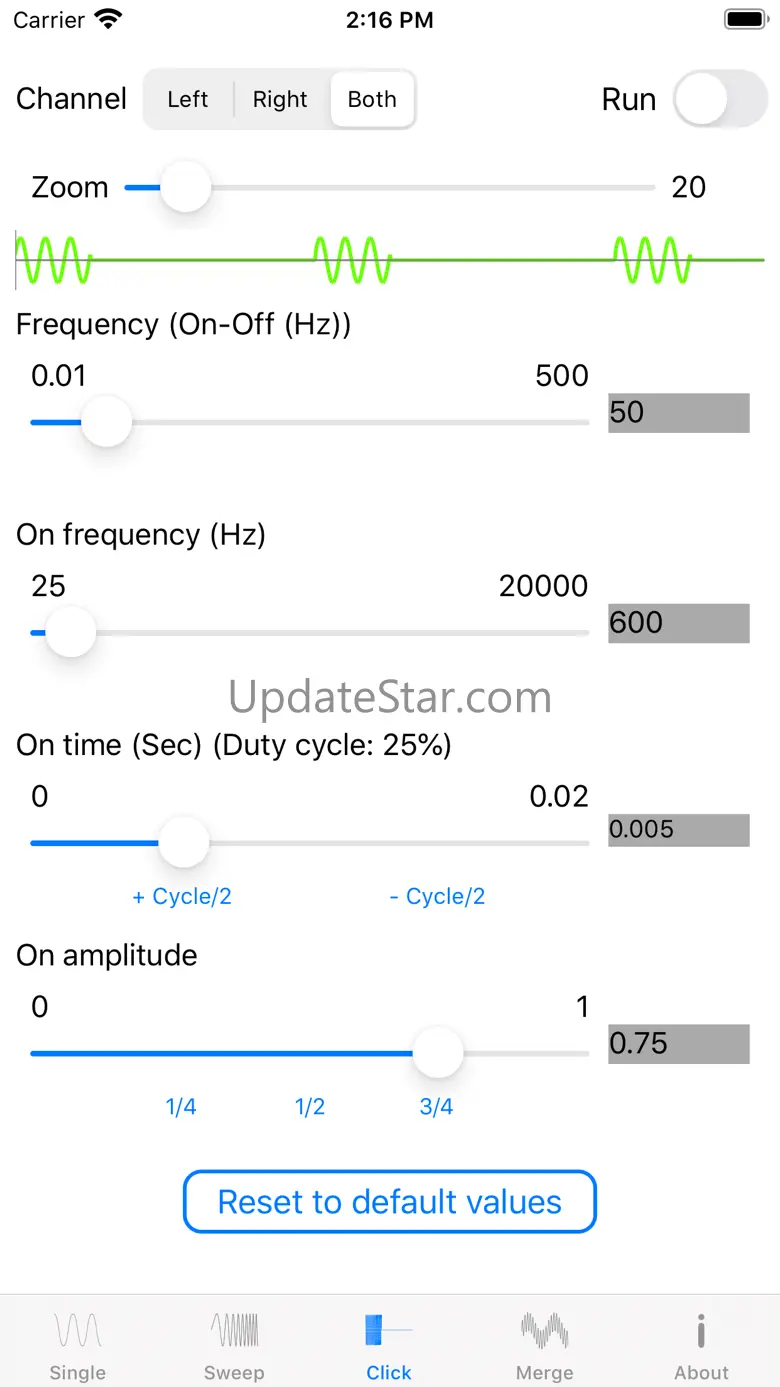This screenshot has width=780, height=1387.
Task: Open the Merge tab waveform icon
Action: pos(544,1331)
